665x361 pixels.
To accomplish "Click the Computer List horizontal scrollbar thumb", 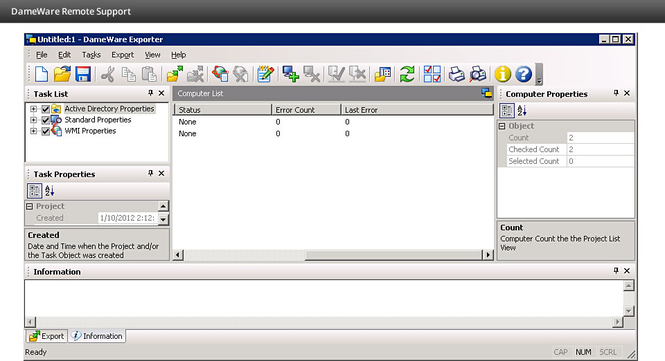I will (393, 255).
